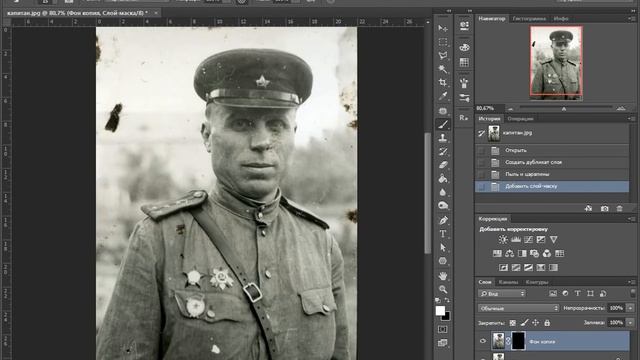The image size is (640, 360).
Task: Add Brightness/Contrast adjustment icon
Action: [503, 240]
